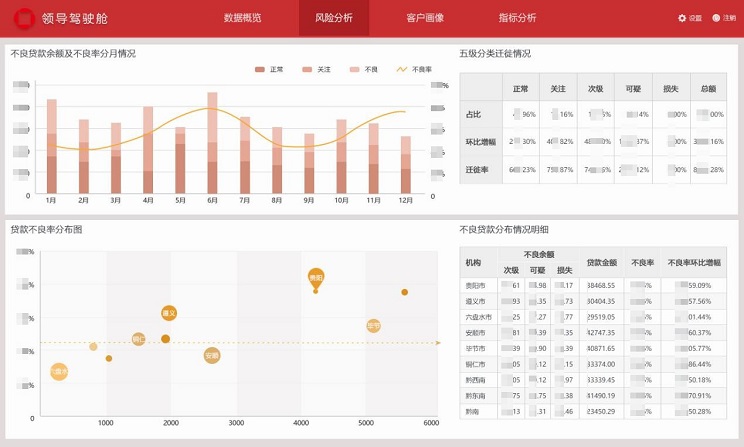Hide the 不良率 line via legend
Image resolution: width=744 pixels, height=447 pixels.
(415, 69)
